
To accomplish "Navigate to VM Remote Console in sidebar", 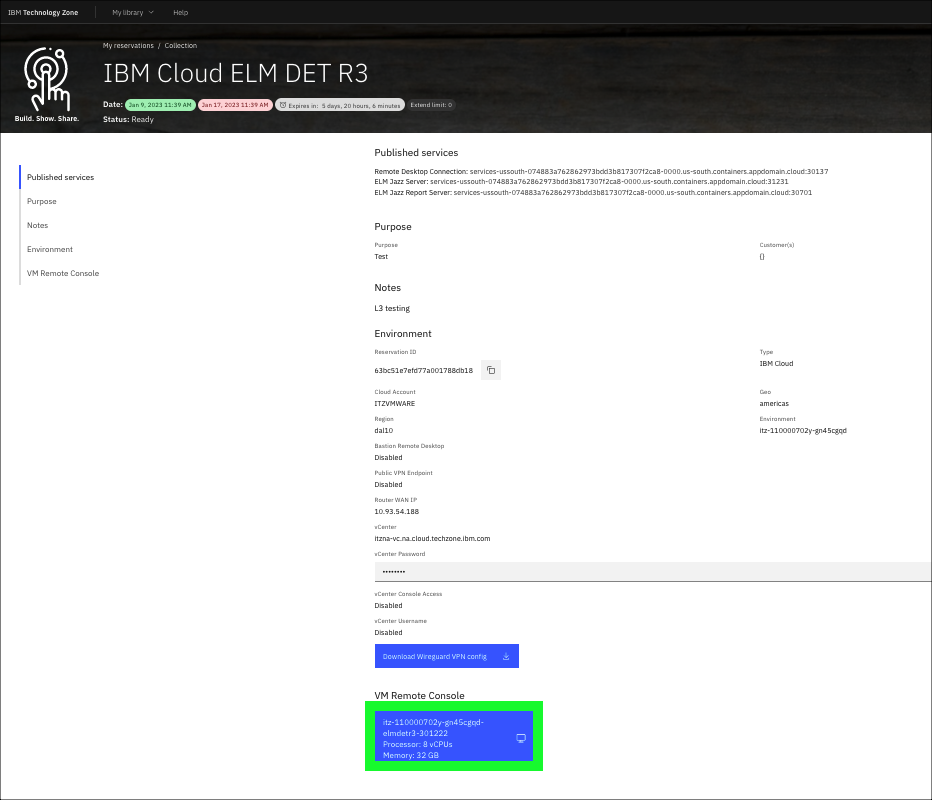I will [x=63, y=274].
